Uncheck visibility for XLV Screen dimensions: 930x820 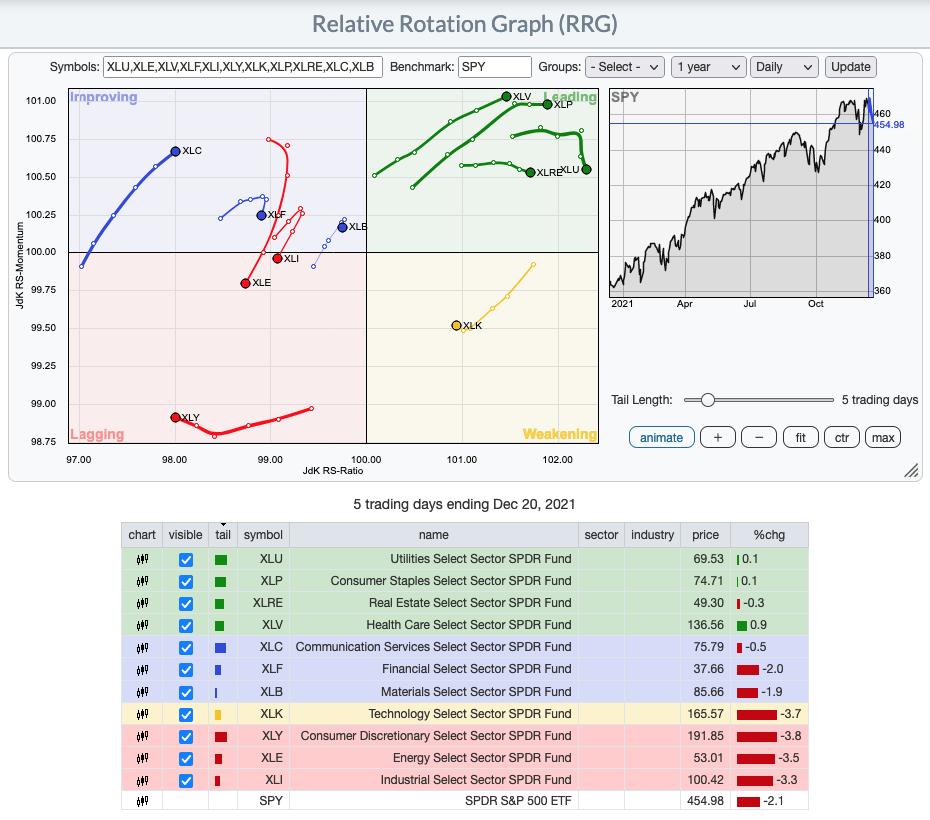click(x=186, y=626)
